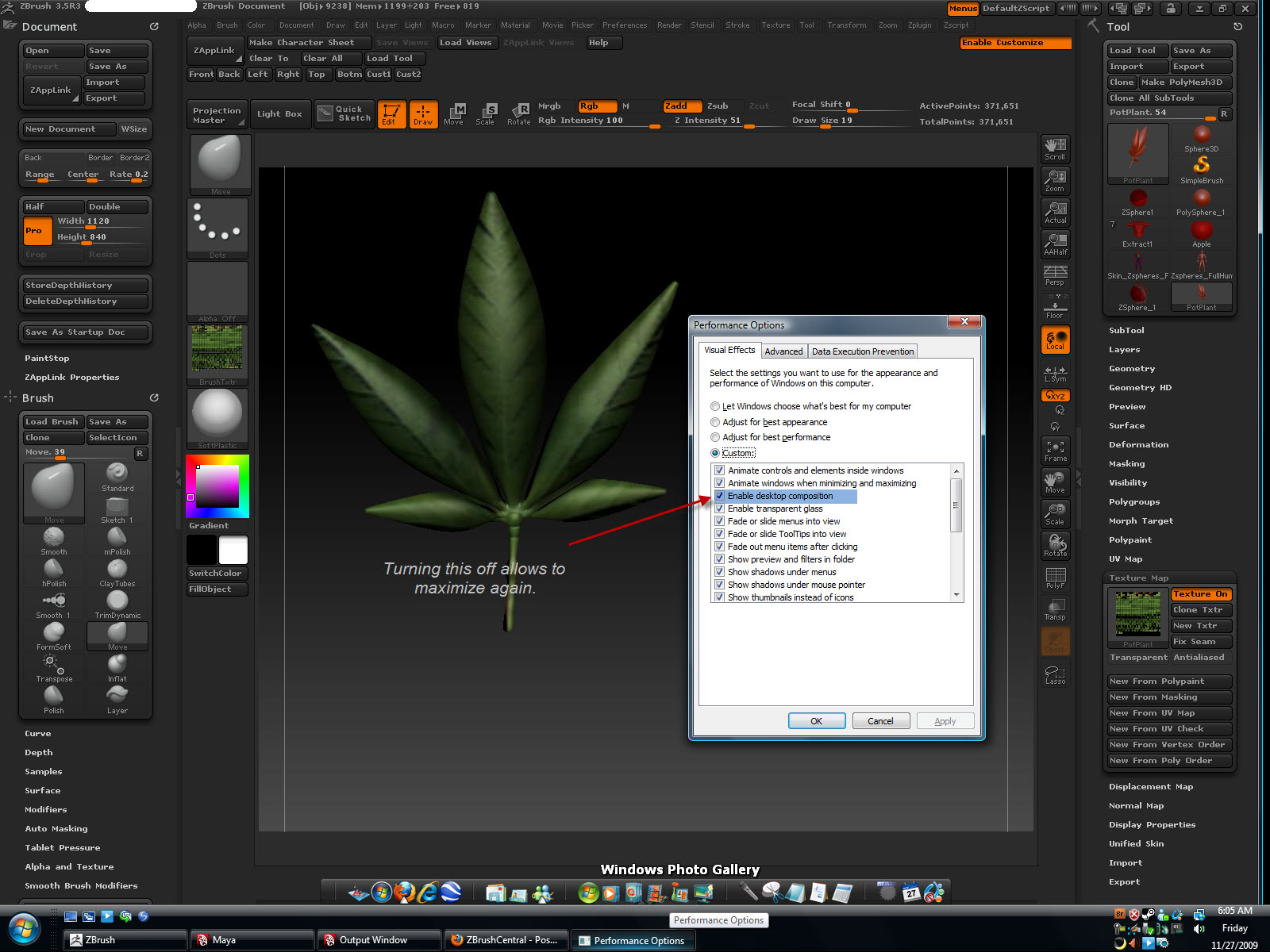
Task: Click Make PolyMesh3D button
Action: 1185,83
